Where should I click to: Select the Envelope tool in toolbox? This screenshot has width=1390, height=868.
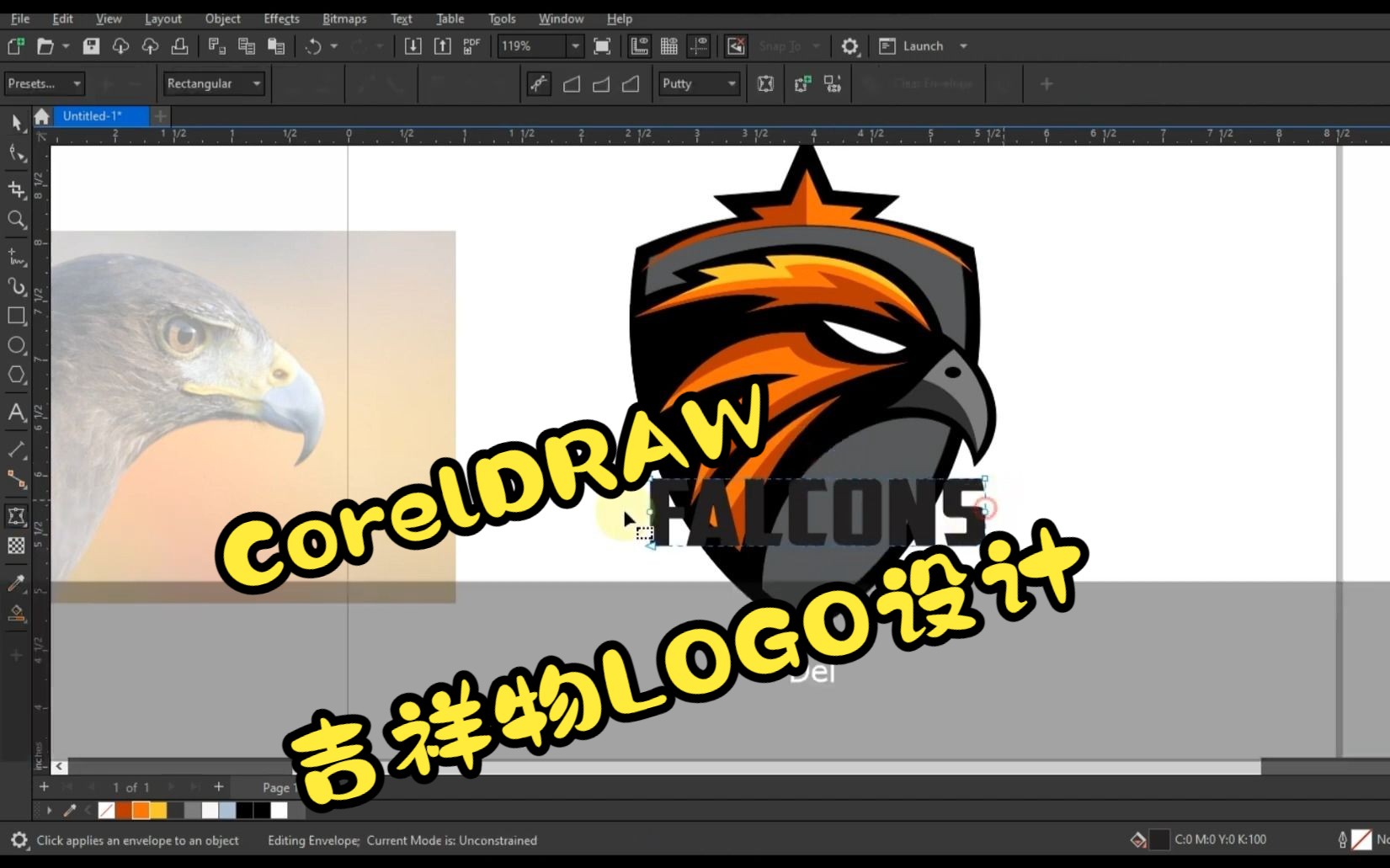point(16,516)
